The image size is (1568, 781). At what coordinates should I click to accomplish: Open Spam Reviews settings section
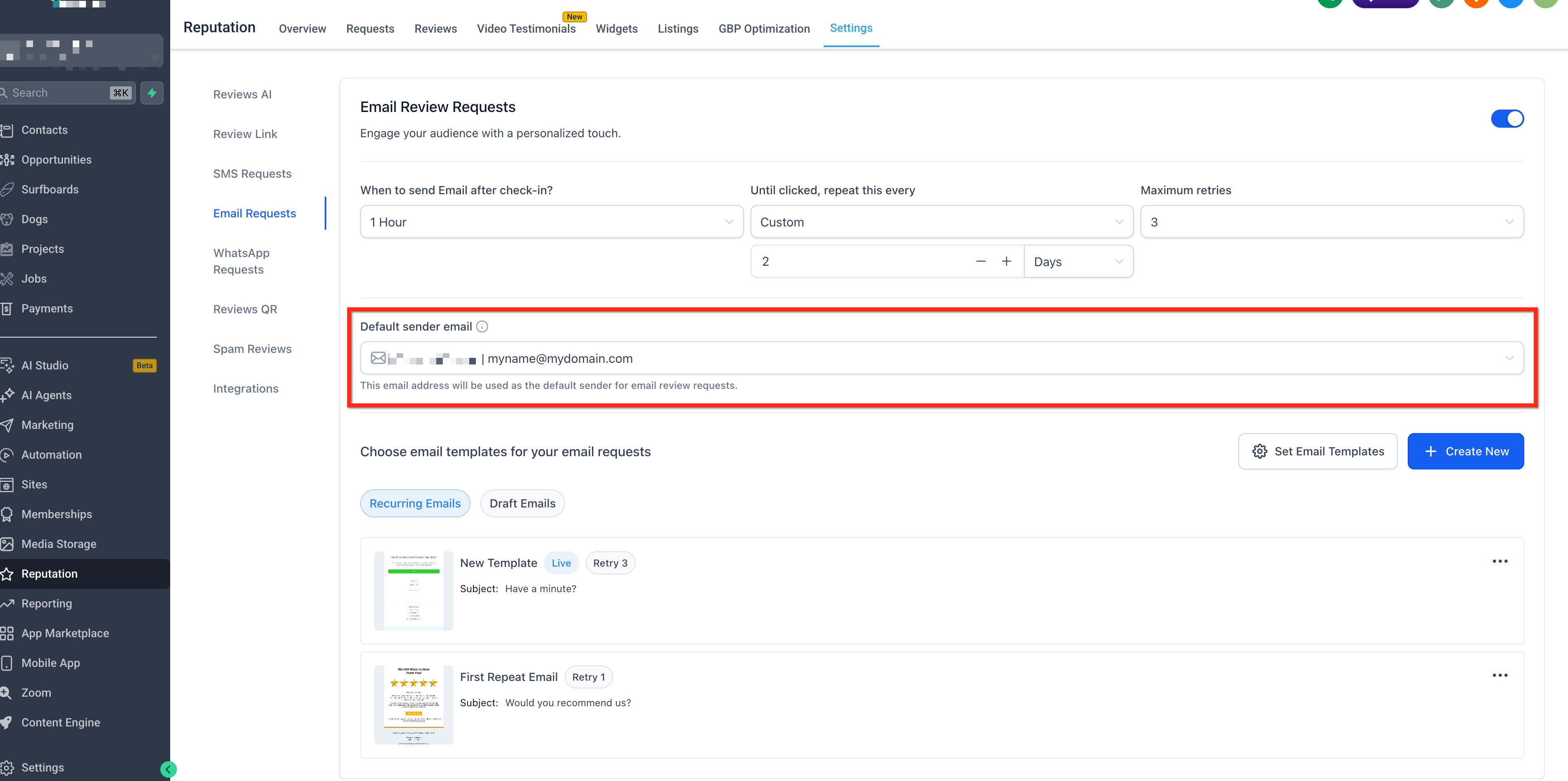click(253, 349)
